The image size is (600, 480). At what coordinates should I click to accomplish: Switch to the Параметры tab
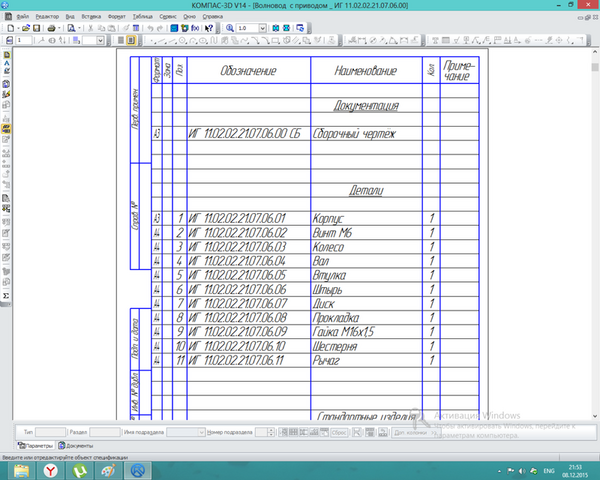pyautogui.click(x=36, y=446)
